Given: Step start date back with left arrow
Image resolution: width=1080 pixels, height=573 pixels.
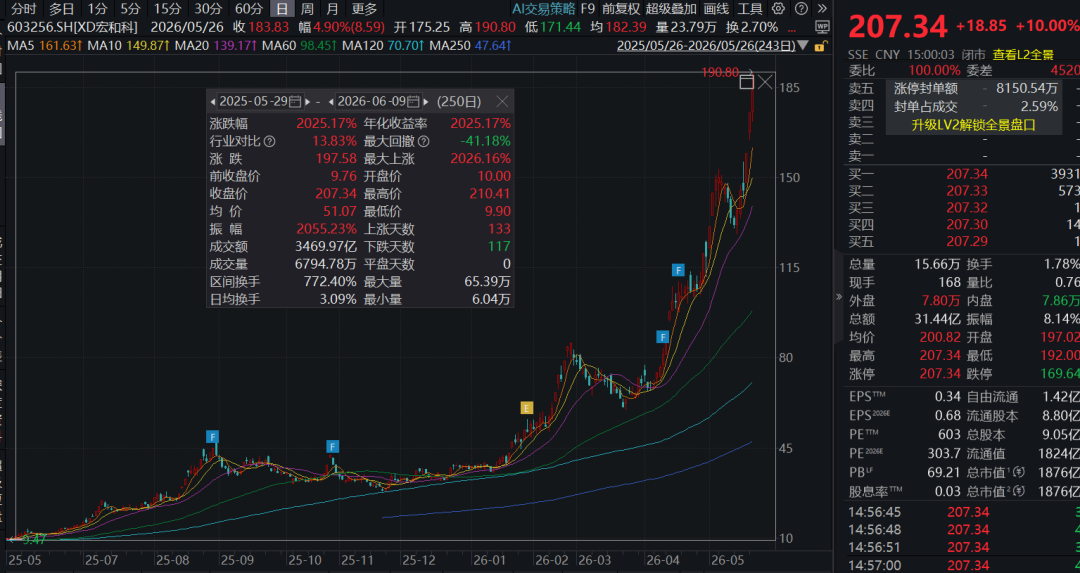Looking at the screenshot, I should coord(213,102).
